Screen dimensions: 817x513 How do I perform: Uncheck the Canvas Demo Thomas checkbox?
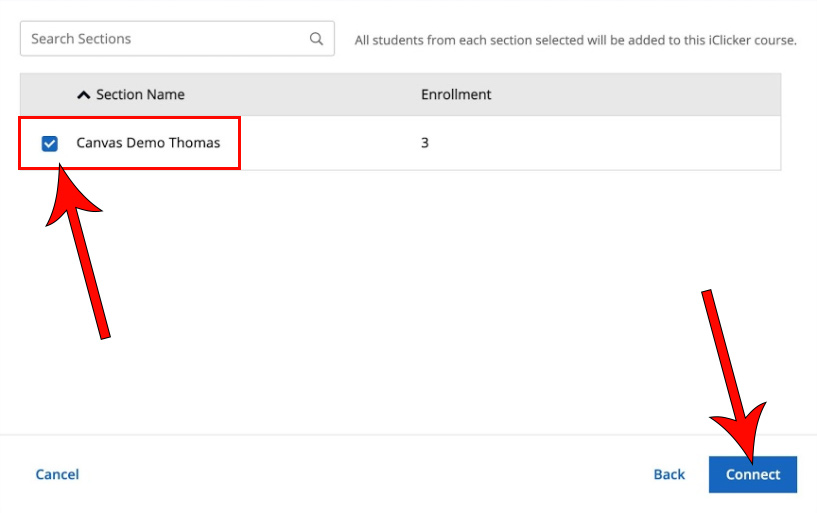tap(50, 144)
